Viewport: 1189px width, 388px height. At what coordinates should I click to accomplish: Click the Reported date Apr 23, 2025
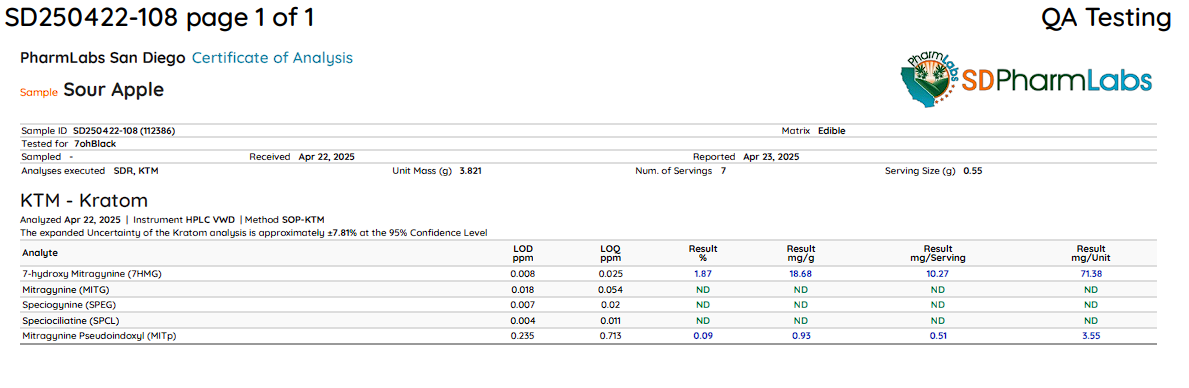point(771,157)
